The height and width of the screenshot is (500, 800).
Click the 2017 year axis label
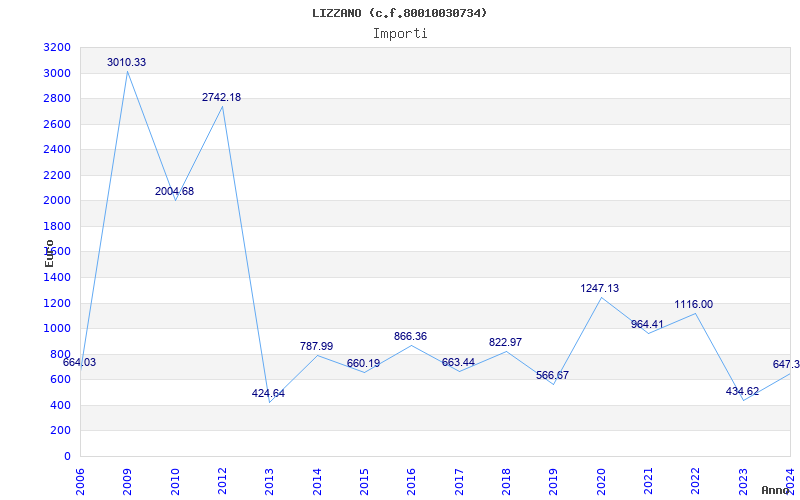[459, 482]
